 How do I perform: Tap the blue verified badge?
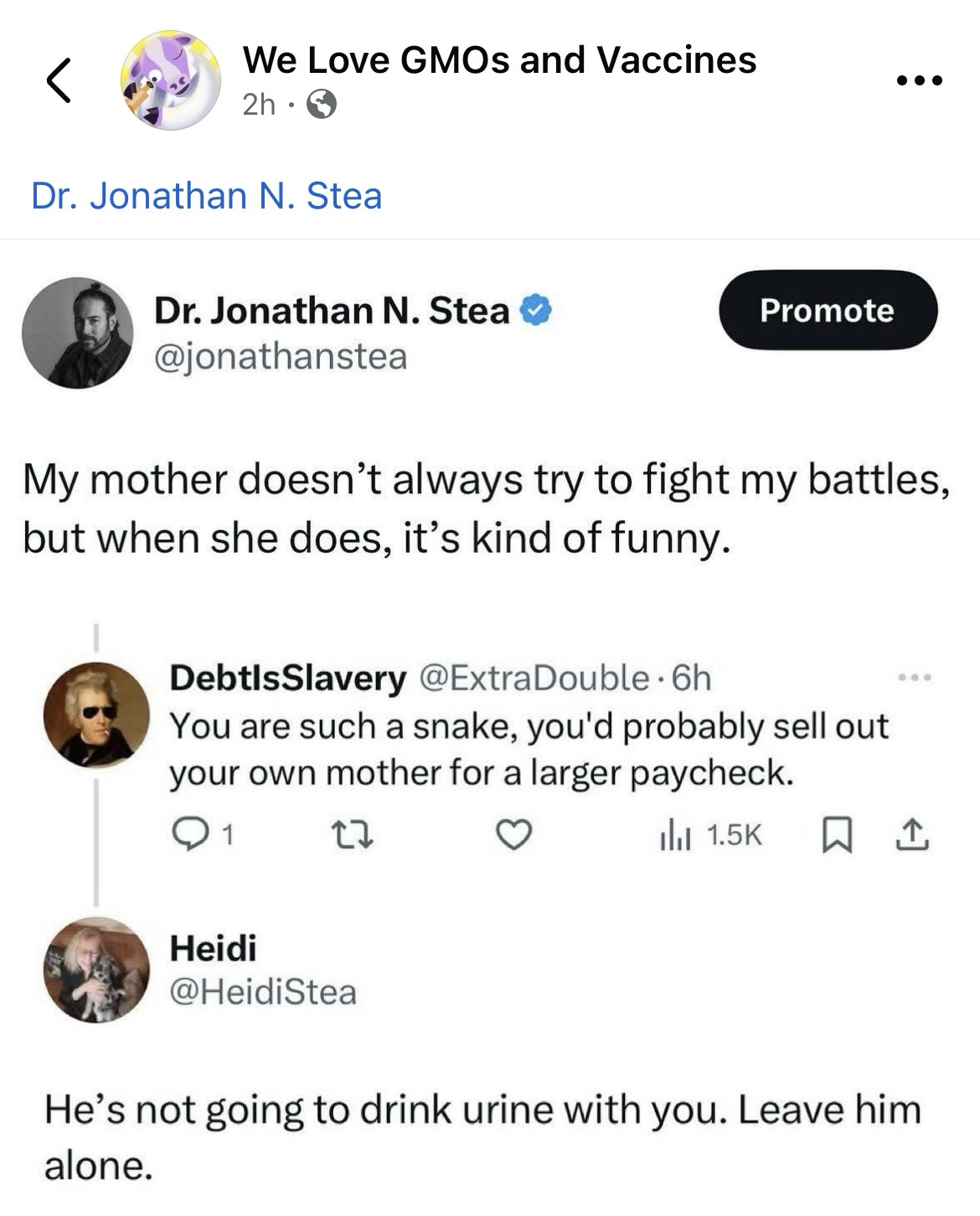(x=536, y=311)
